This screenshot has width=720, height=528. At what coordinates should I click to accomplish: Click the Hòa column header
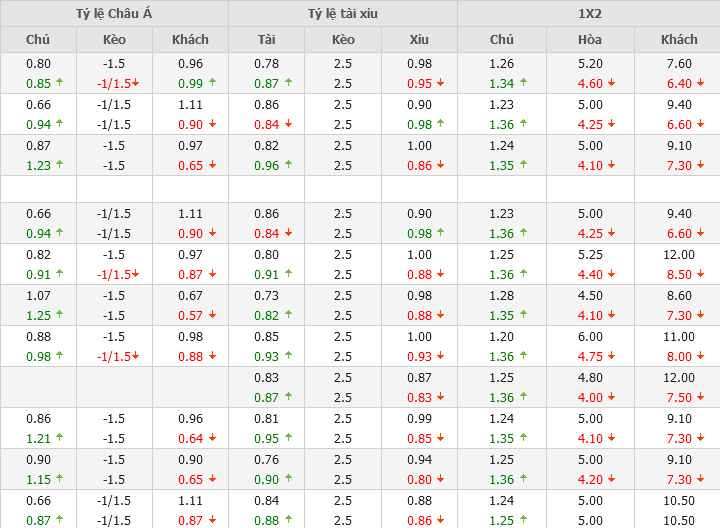[x=590, y=39]
